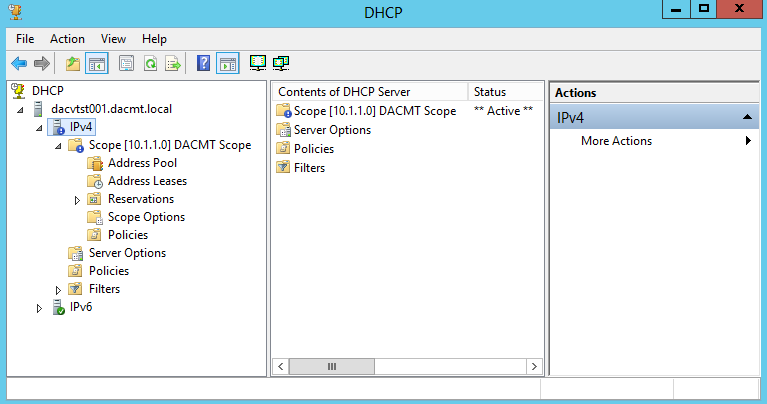767x404 pixels.
Task: Select Policies under the DACMT Scope
Action: [x=128, y=235]
